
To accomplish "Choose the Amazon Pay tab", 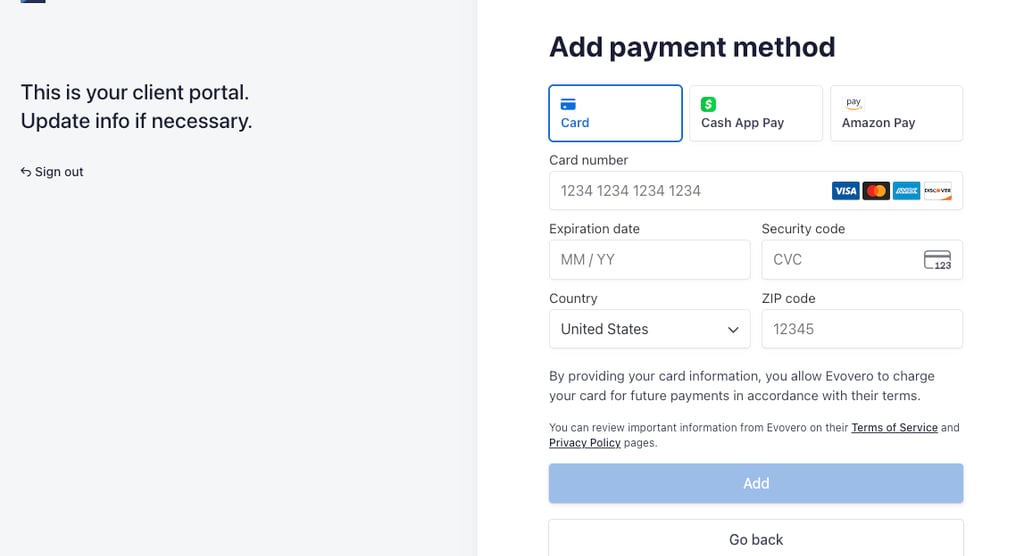I will coord(896,113).
